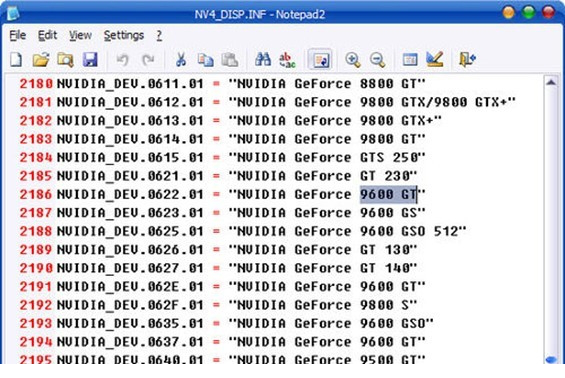This screenshot has height=378, width=565.
Task: Open the scheme selection icon
Action: 410,59
